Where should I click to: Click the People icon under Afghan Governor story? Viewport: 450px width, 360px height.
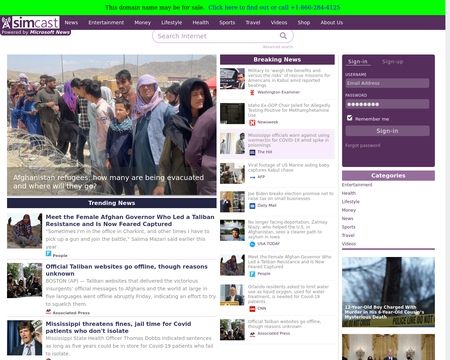(x=48, y=254)
